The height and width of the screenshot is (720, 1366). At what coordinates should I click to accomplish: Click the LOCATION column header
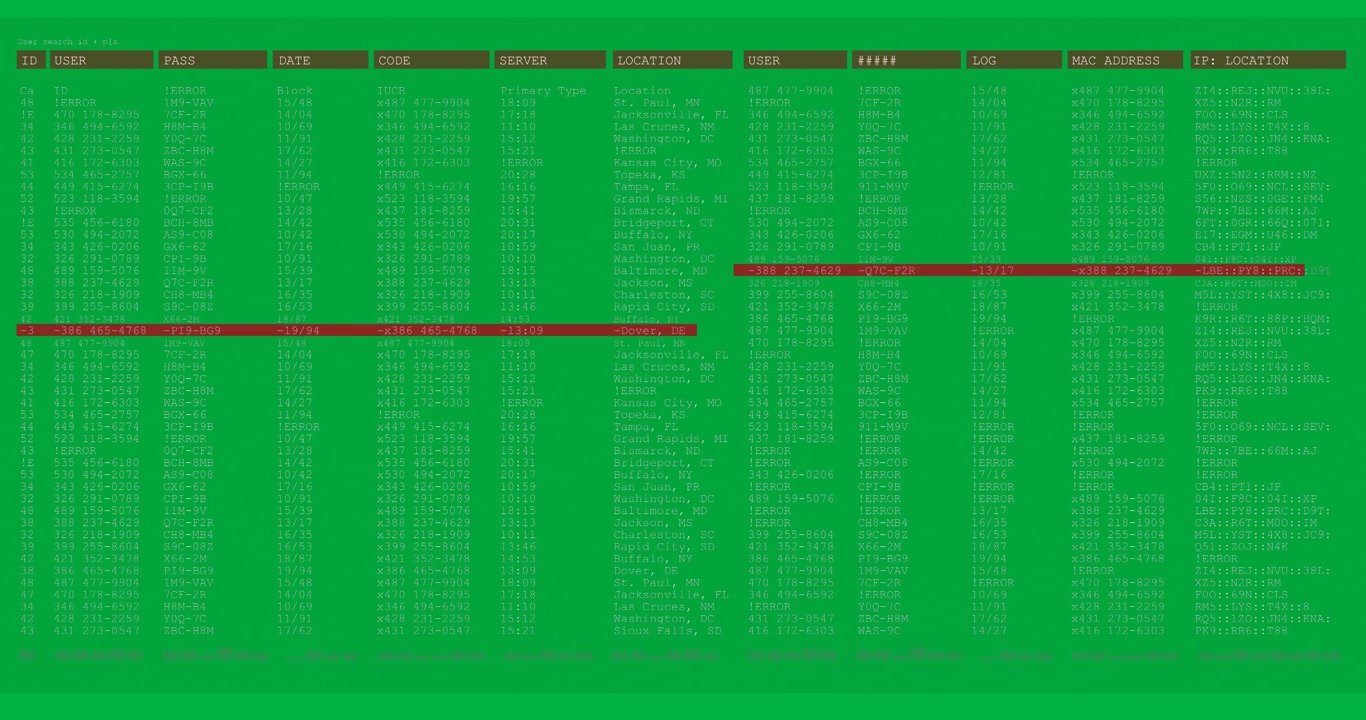[x=672, y=60]
